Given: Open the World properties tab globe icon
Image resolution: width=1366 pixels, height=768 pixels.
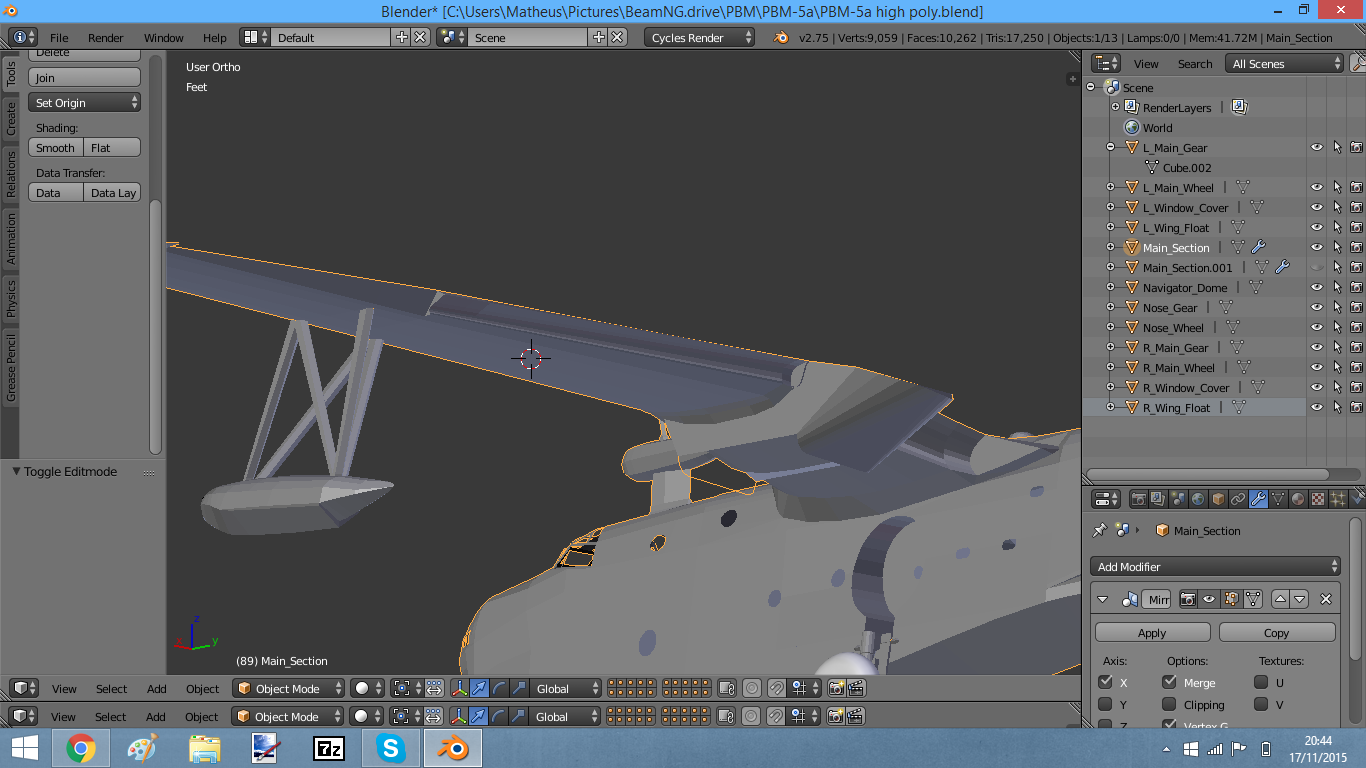Looking at the screenshot, I should coord(1198,498).
